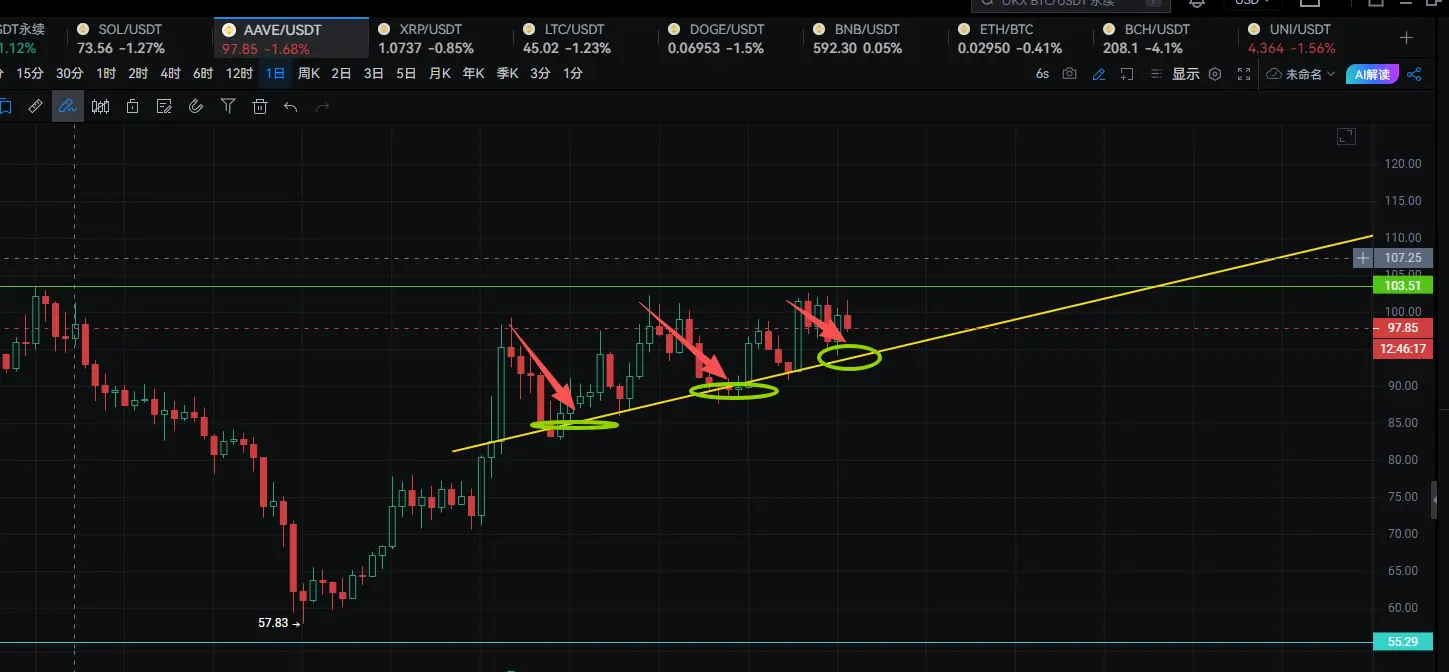Click the bell notification icon
The width and height of the screenshot is (1449, 672).
click(x=1197, y=3)
